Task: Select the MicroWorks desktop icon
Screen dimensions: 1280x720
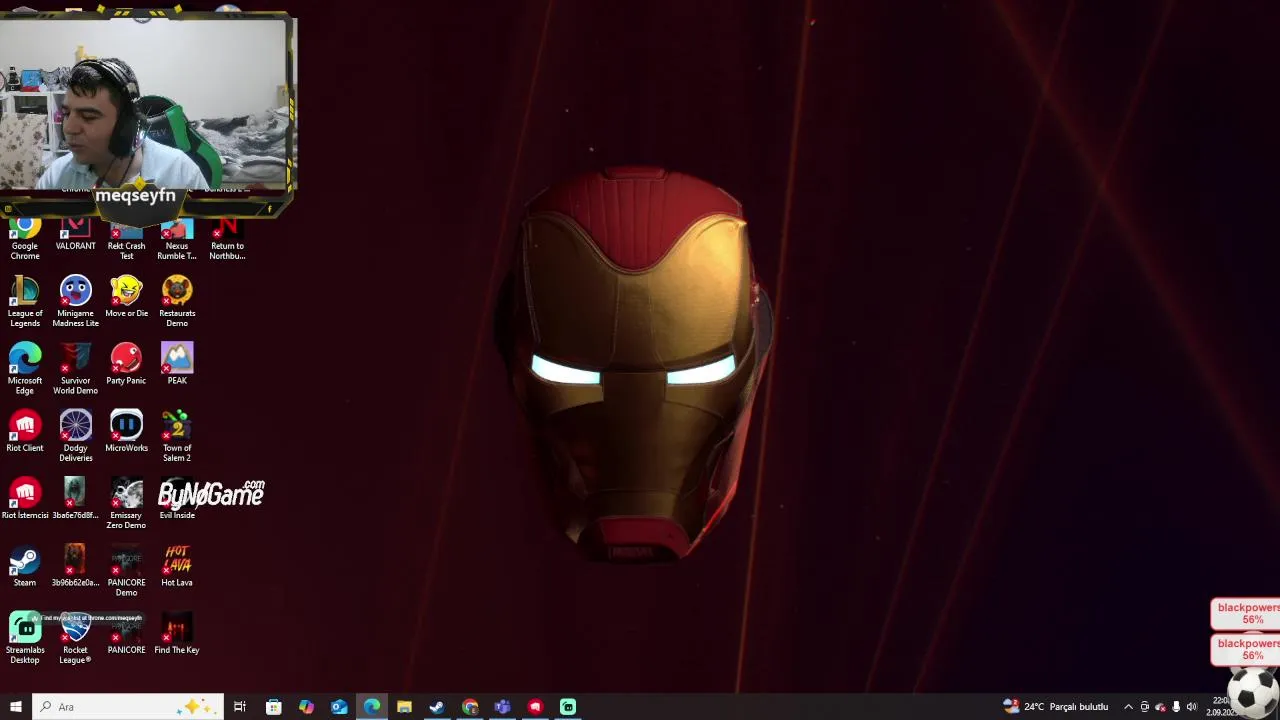Action: pyautogui.click(x=126, y=431)
